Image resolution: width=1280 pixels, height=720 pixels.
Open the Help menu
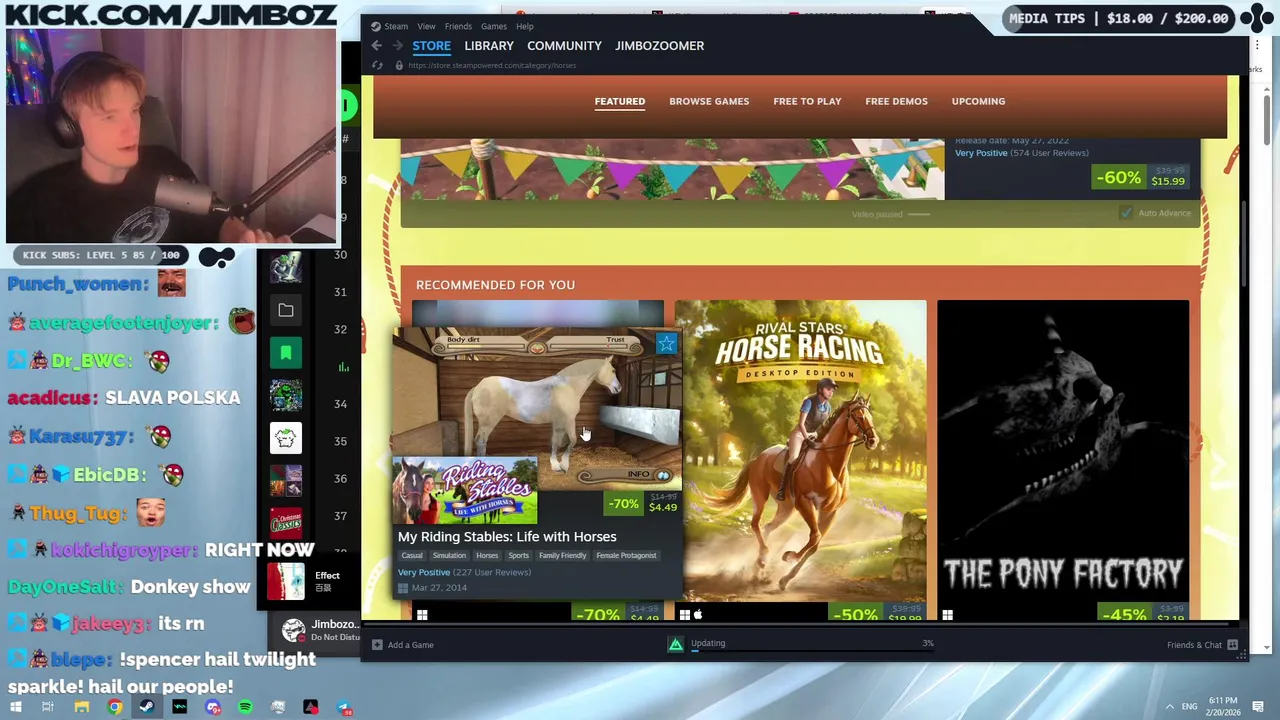[525, 26]
